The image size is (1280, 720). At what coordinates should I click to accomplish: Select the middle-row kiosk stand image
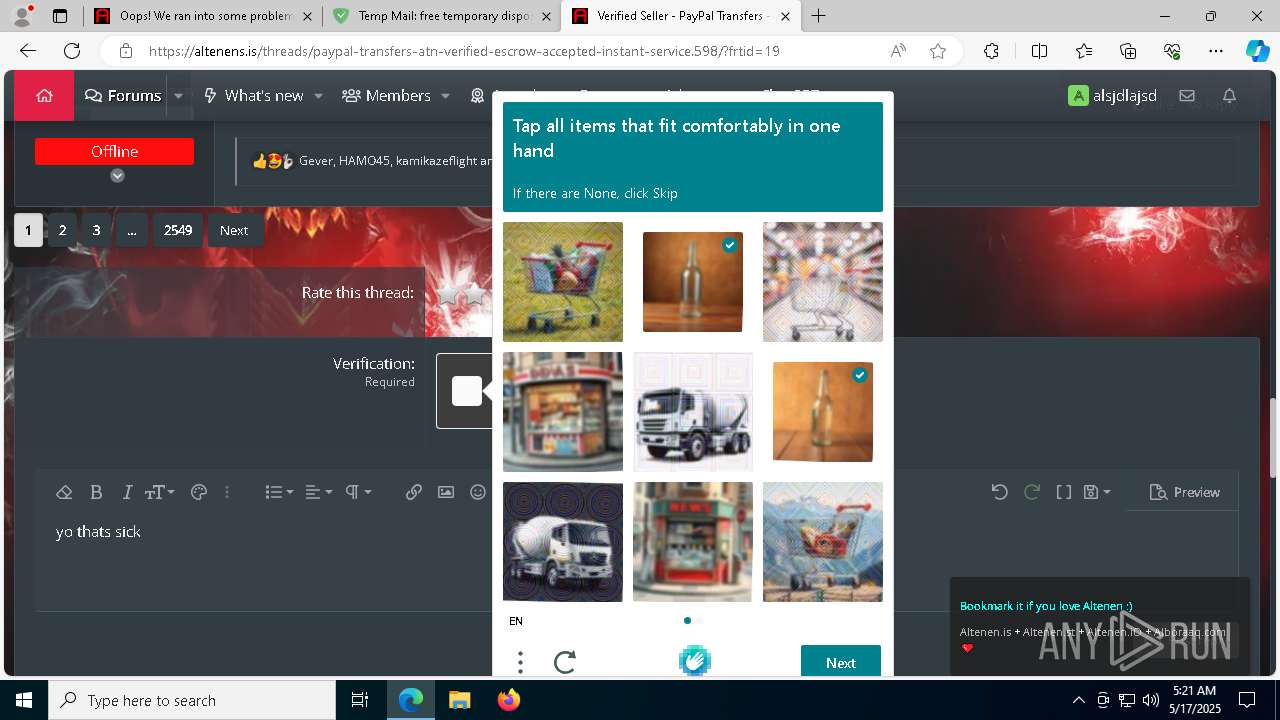[x=563, y=412]
